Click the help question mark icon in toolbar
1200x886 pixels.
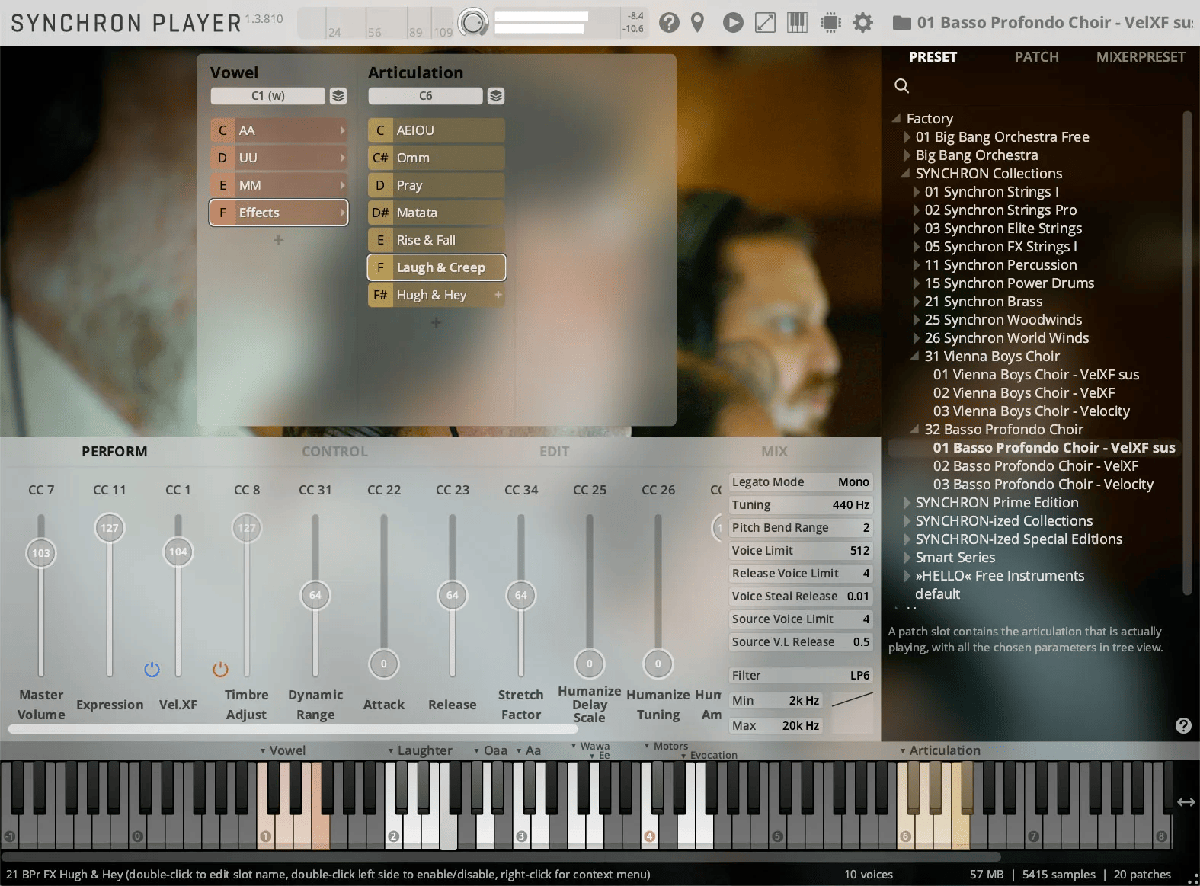(669, 22)
